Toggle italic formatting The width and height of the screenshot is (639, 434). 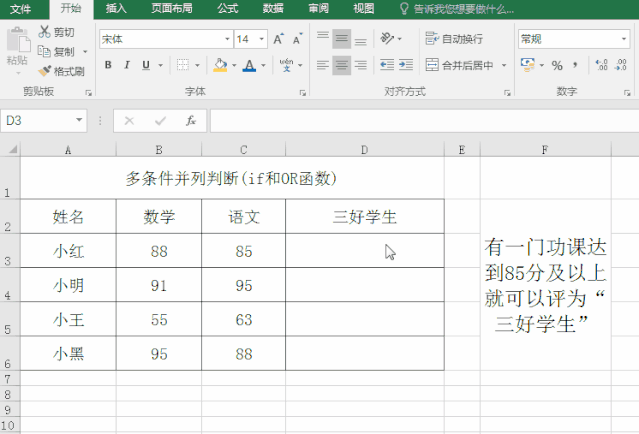127,65
